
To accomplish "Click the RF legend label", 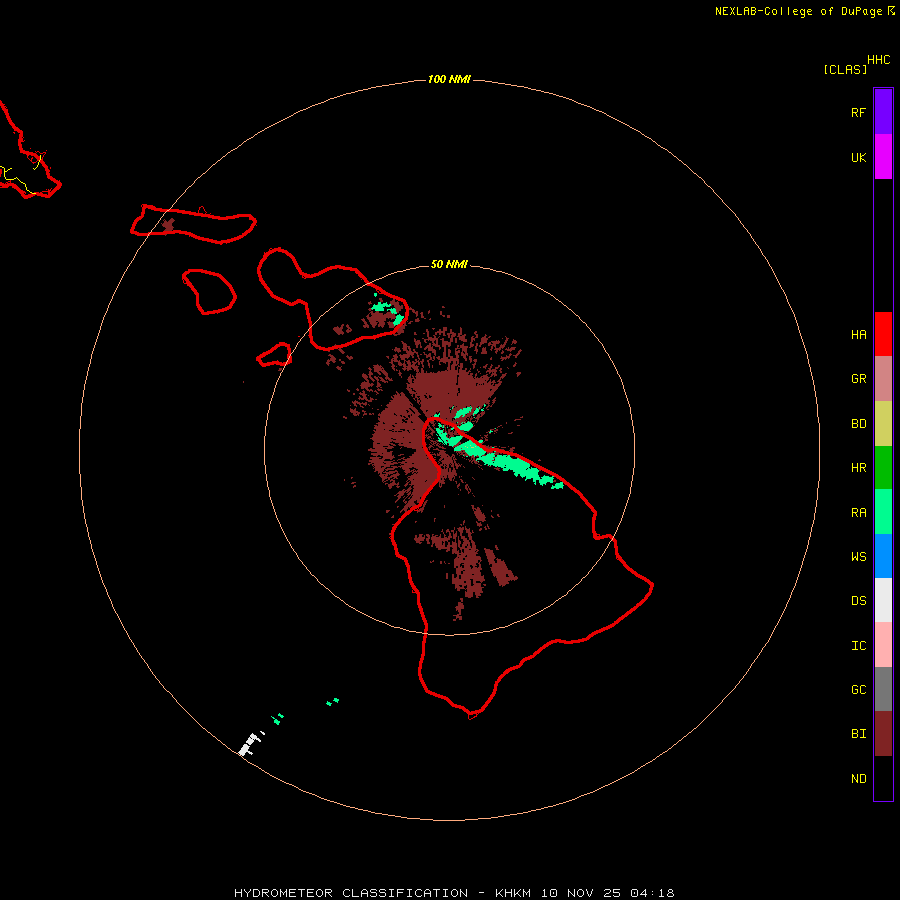I will [x=858, y=112].
